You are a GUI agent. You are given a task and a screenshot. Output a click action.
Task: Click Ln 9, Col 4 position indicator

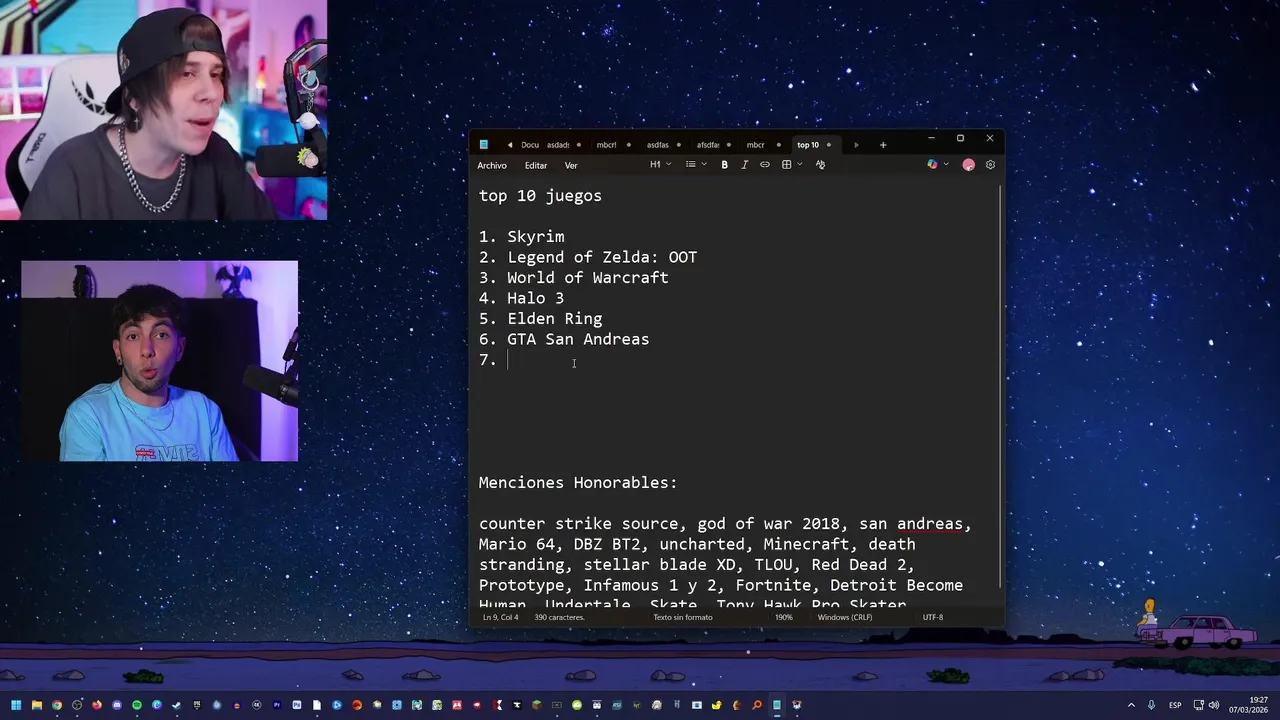tap(500, 617)
